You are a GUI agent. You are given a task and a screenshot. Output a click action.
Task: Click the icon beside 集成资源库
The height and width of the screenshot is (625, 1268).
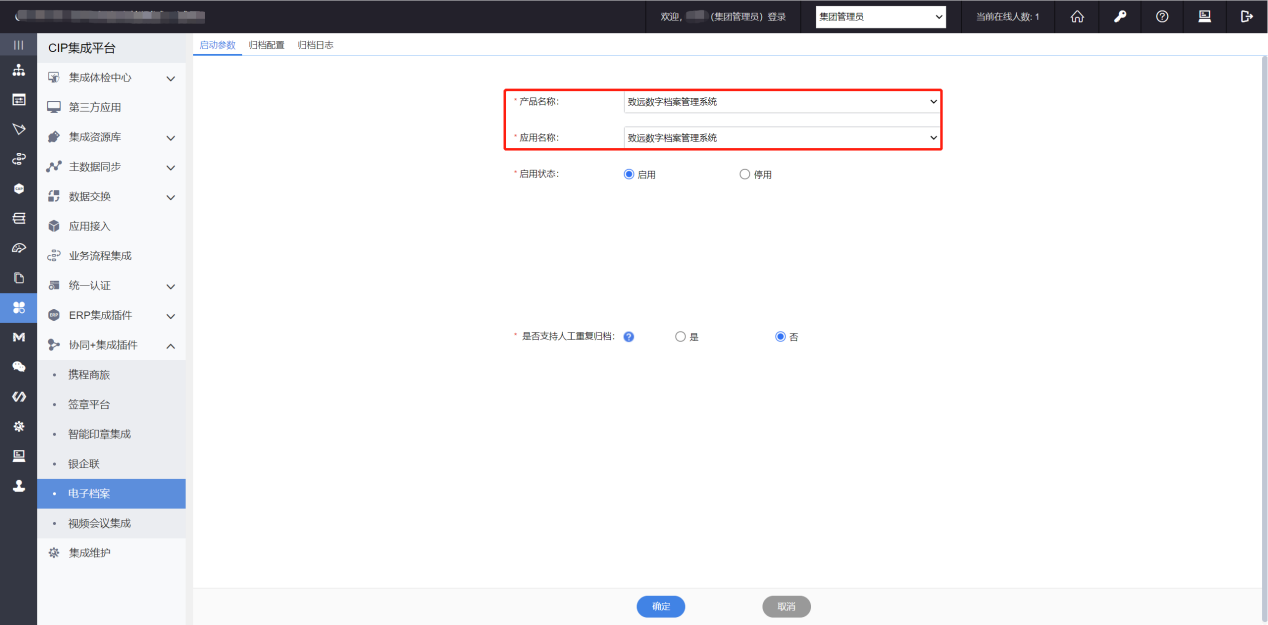point(54,137)
